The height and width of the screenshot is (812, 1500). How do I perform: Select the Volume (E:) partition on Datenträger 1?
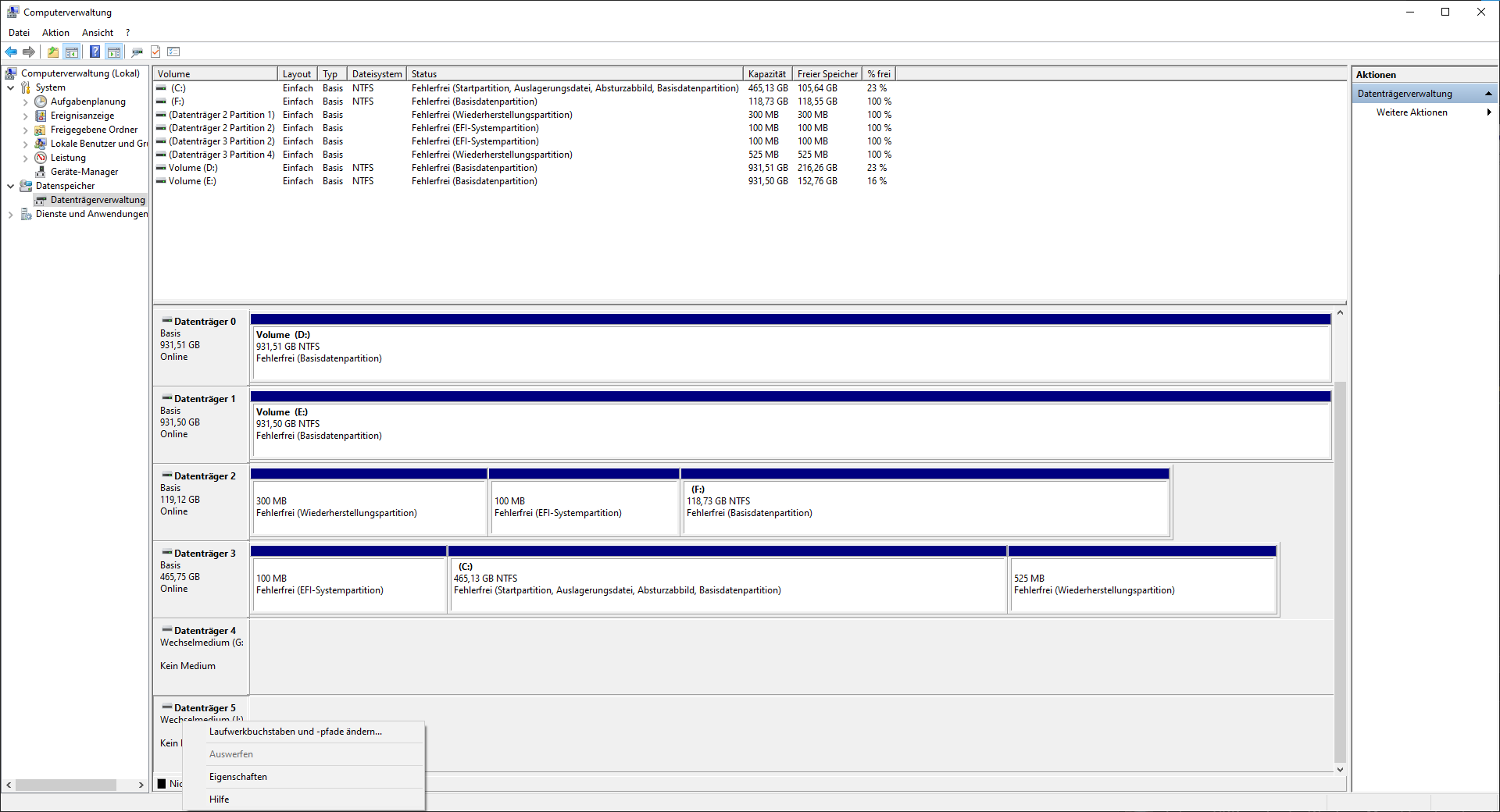791,425
